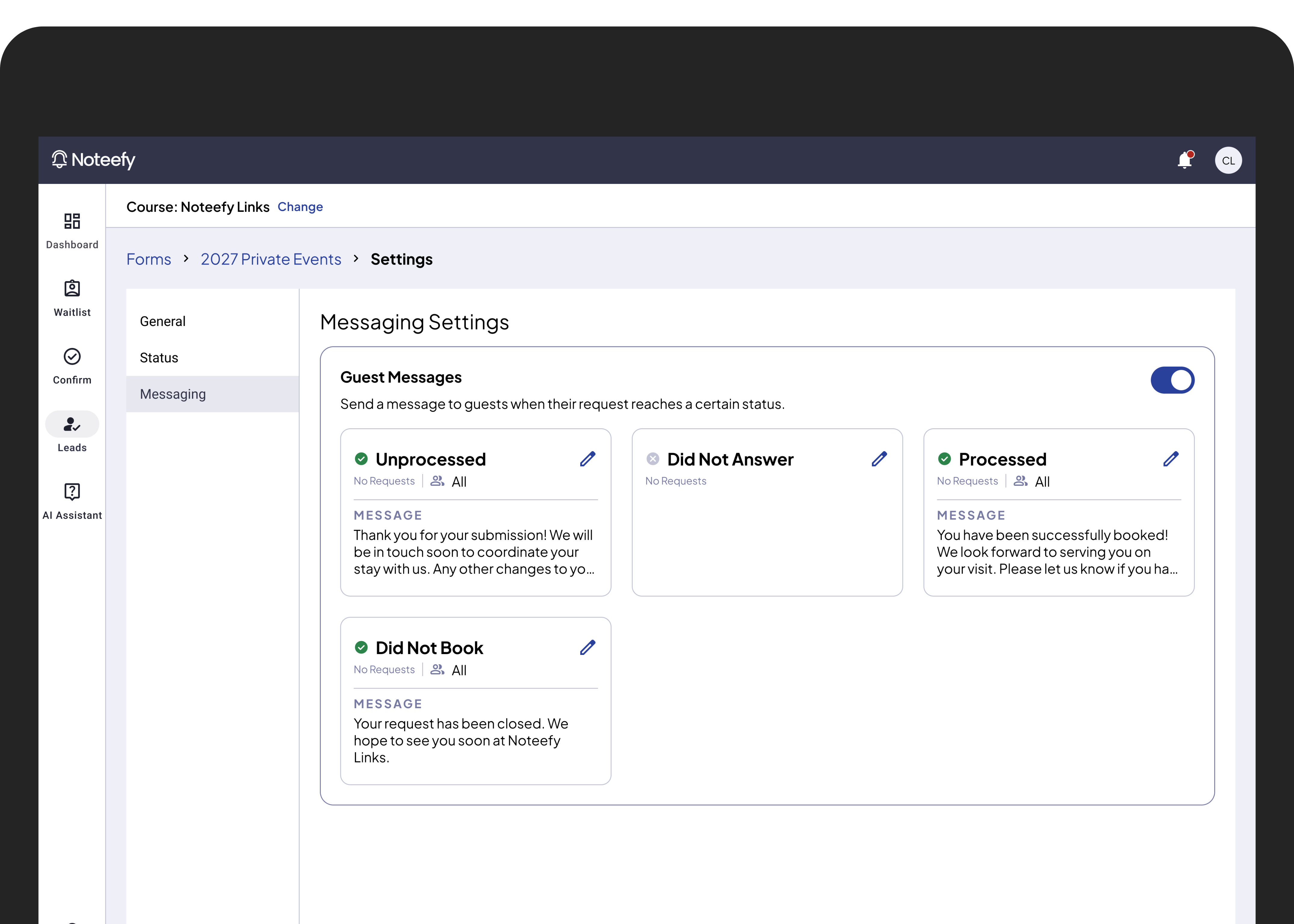1294x924 pixels.
Task: Open 2027 Private Events breadcrumb
Action: [271, 259]
